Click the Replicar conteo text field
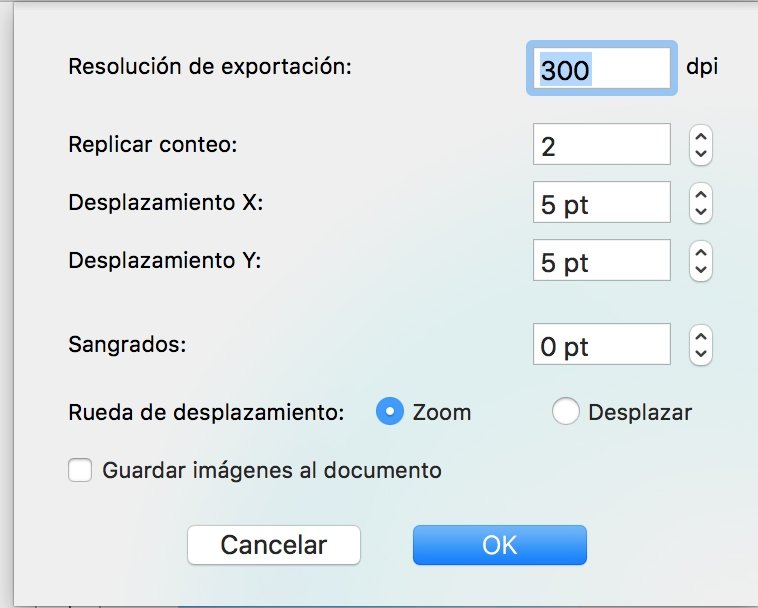 [x=601, y=144]
